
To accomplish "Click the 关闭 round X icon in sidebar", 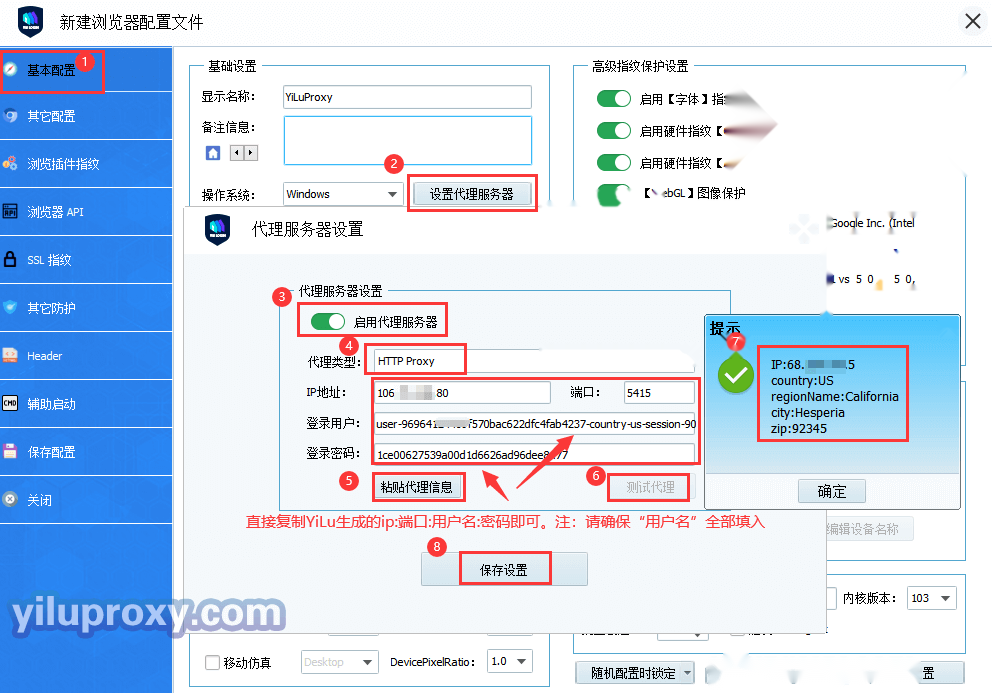I will pyautogui.click(x=10, y=499).
